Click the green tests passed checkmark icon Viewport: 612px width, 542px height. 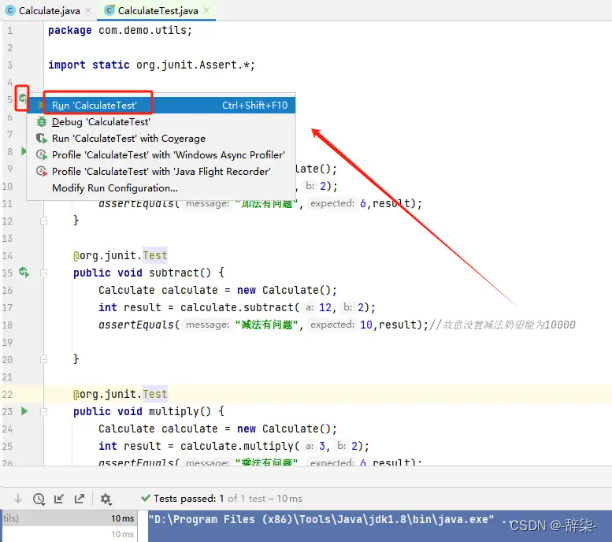pyautogui.click(x=146, y=498)
